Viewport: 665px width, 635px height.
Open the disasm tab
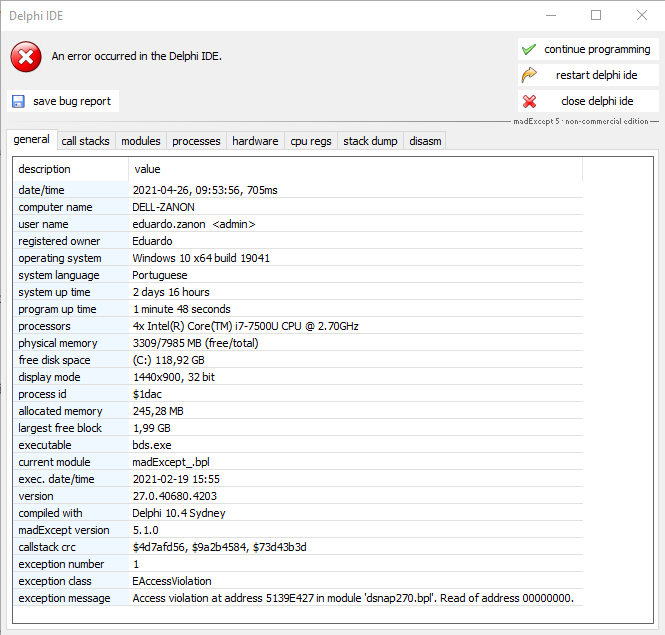click(425, 141)
